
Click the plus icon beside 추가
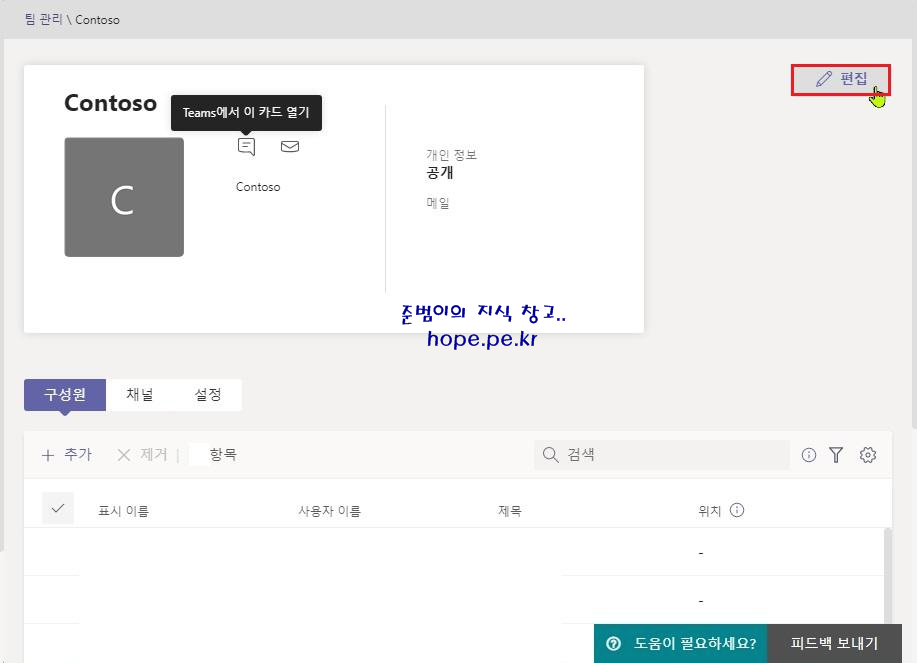pos(48,455)
